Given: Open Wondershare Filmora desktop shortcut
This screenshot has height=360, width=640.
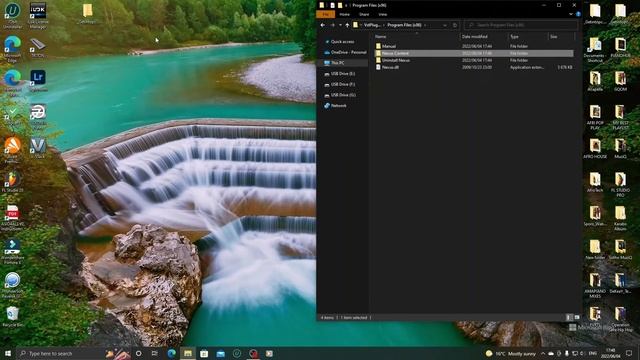Looking at the screenshot, I should point(13,252).
